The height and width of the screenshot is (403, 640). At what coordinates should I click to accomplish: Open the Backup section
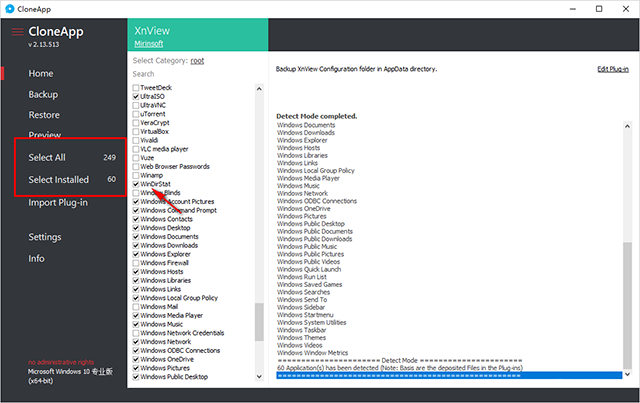pos(43,94)
